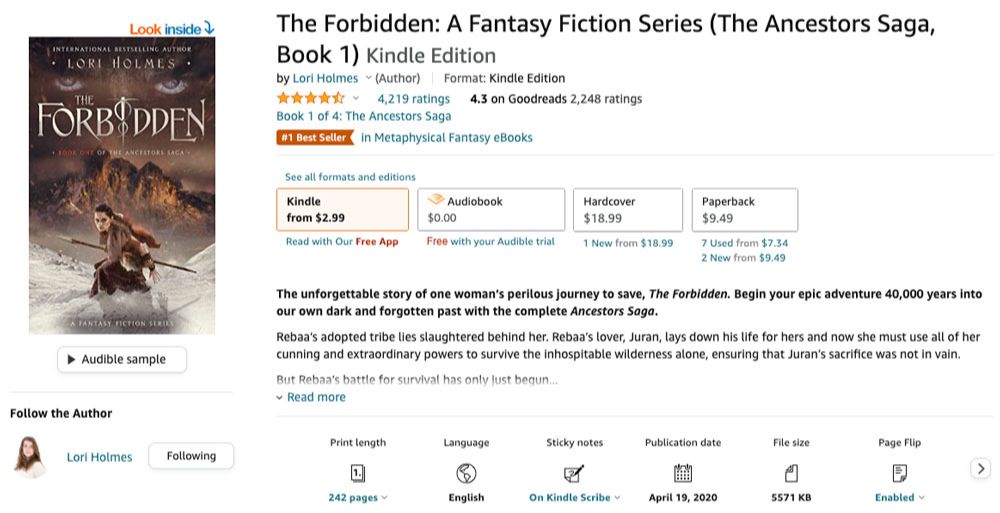
Task: Click the file size document icon
Action: 791,473
